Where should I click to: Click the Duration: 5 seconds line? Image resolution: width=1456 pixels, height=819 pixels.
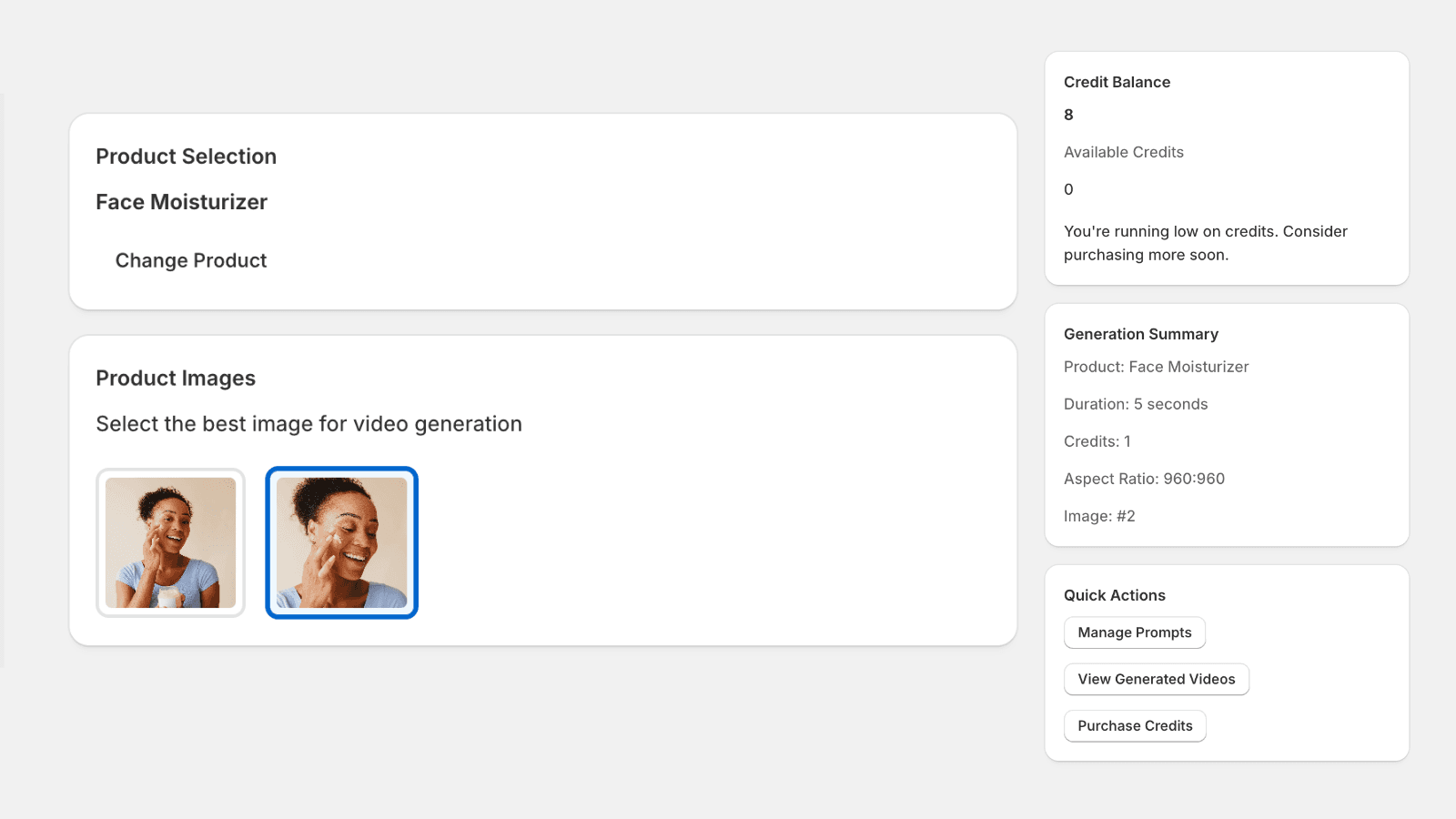tap(1136, 404)
